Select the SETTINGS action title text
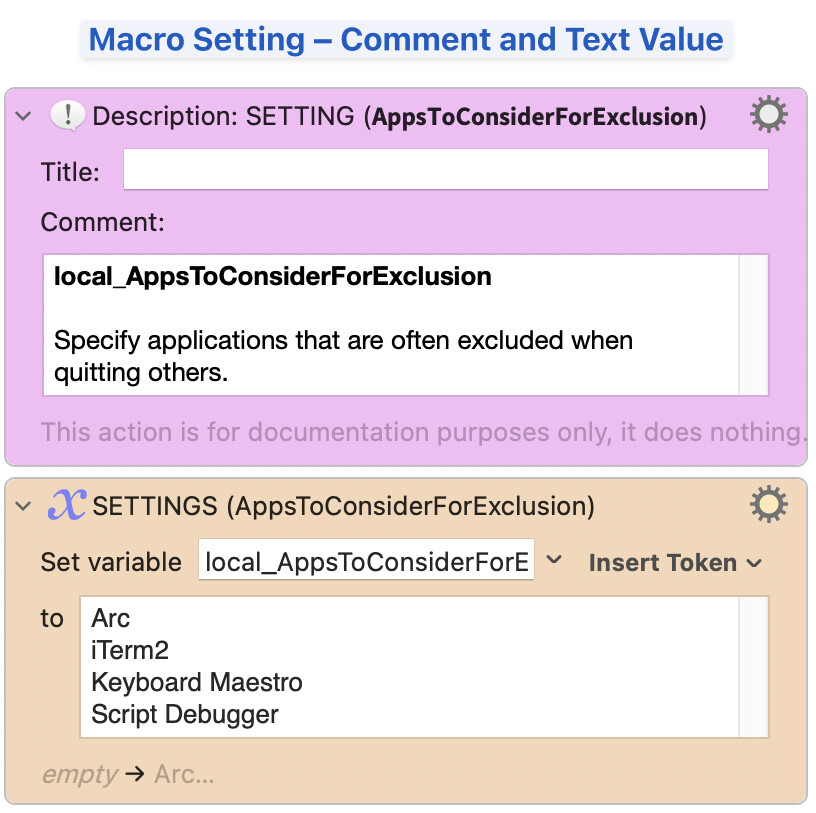The image size is (816, 813). (343, 507)
